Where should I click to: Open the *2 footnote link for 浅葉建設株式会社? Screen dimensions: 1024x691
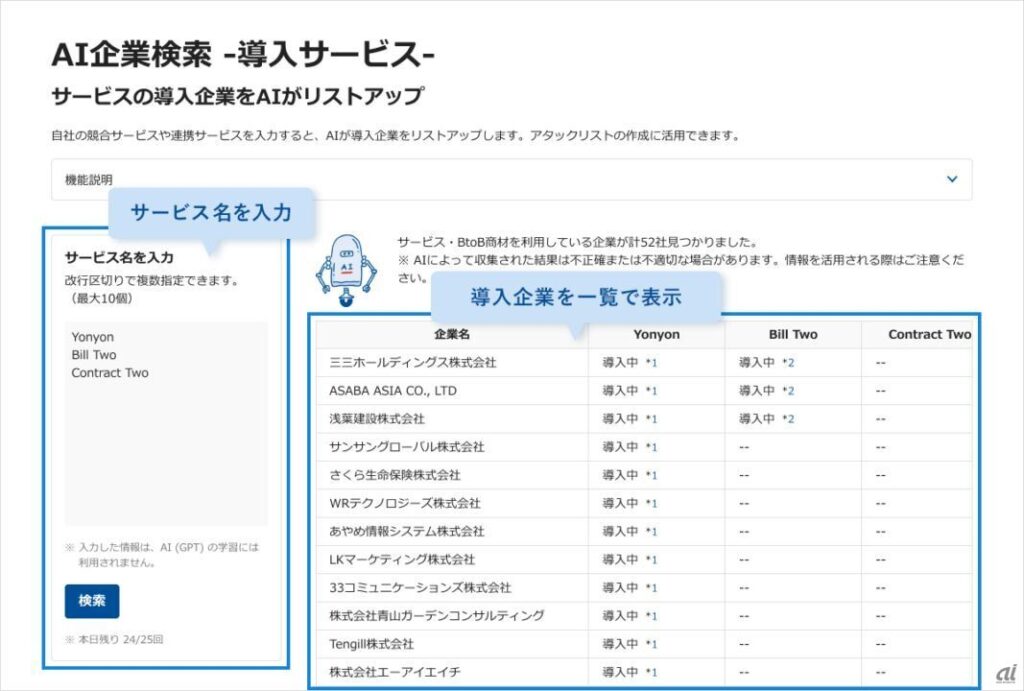788,419
